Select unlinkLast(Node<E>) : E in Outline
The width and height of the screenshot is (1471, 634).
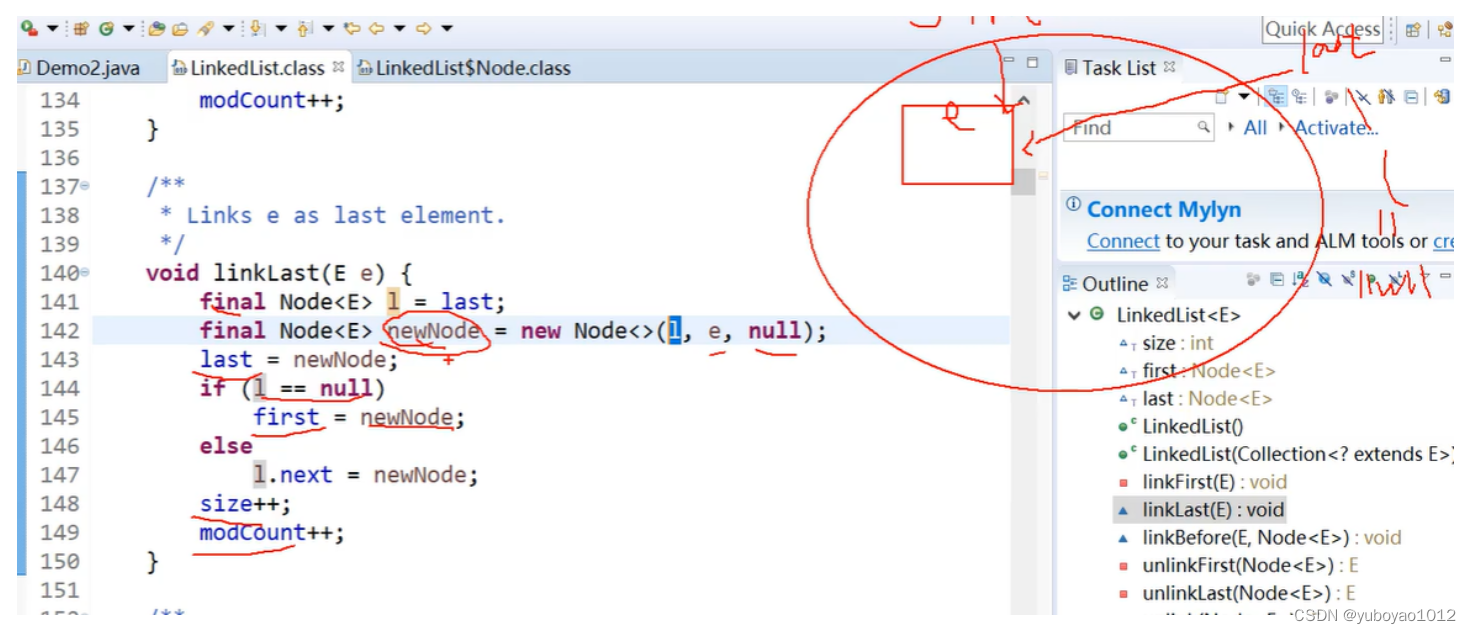pyautogui.click(x=1236, y=593)
